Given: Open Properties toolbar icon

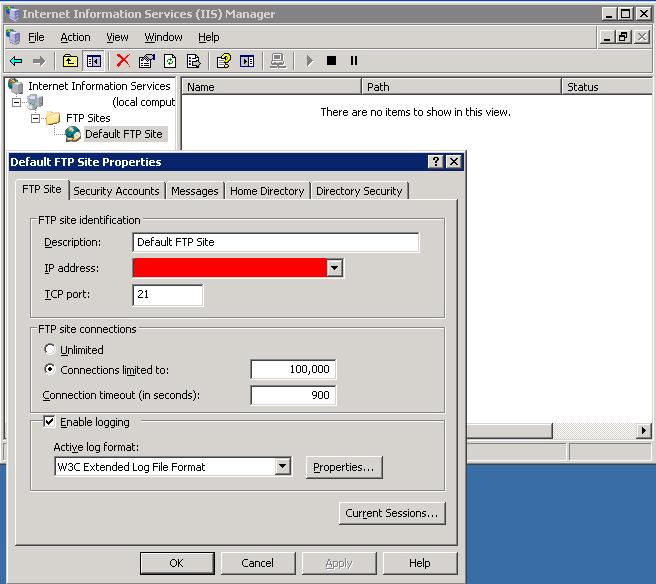Looking at the screenshot, I should (x=146, y=61).
